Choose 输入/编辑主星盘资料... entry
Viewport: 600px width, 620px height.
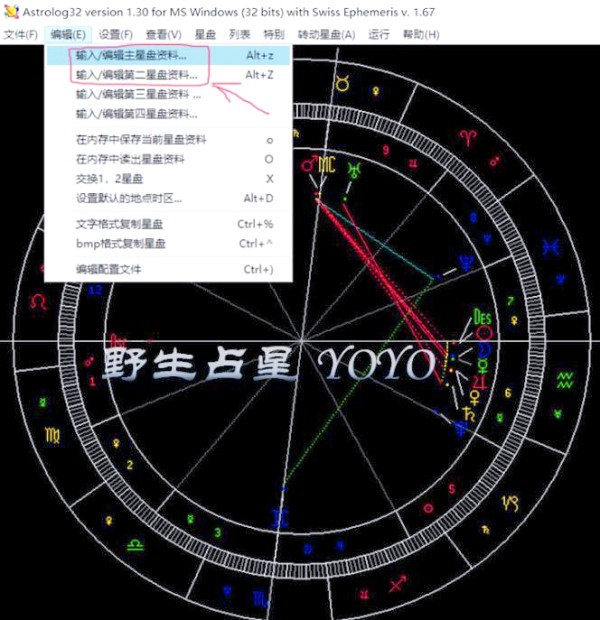click(x=168, y=55)
